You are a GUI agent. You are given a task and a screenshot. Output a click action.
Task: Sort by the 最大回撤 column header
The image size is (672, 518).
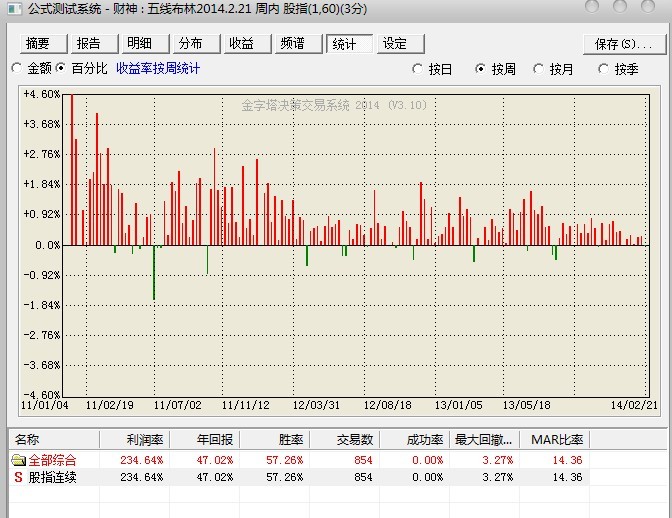(x=484, y=440)
